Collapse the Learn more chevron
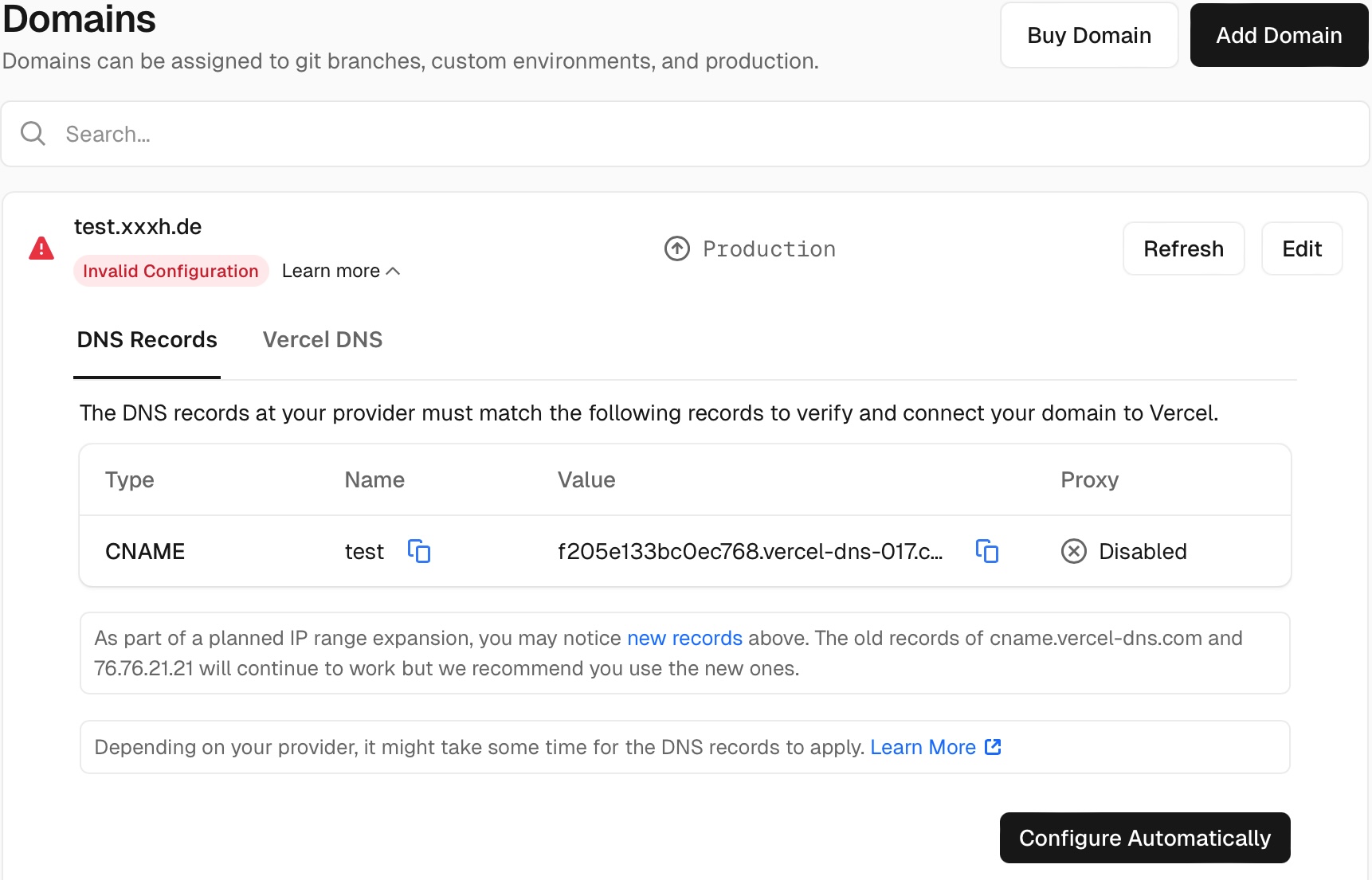 pyautogui.click(x=393, y=272)
